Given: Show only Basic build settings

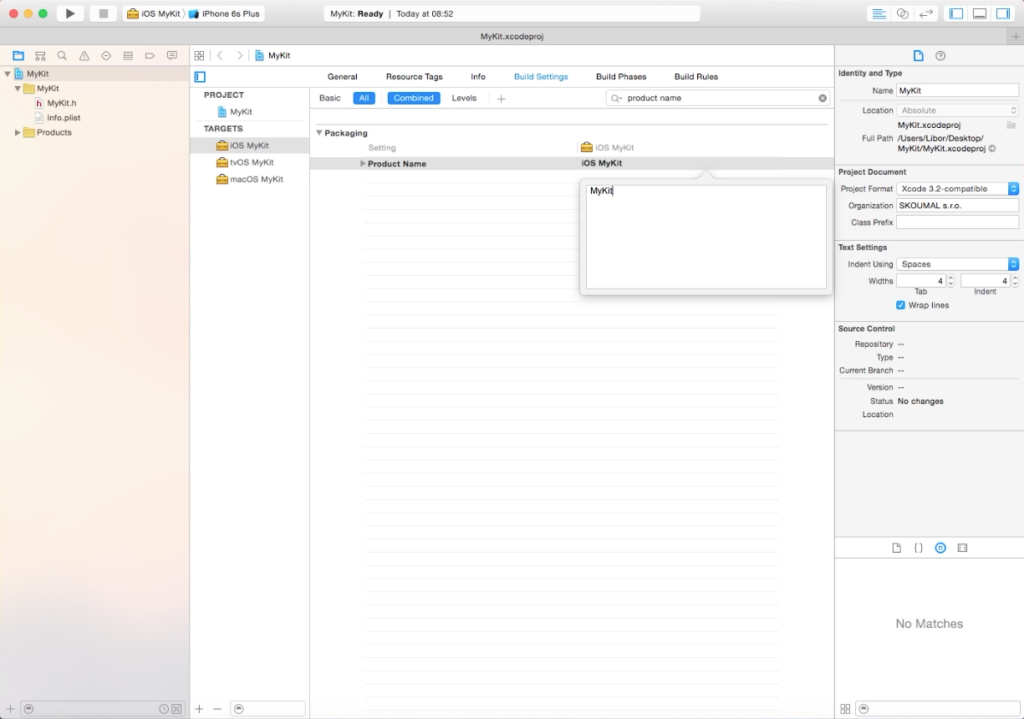Looking at the screenshot, I should (330, 98).
